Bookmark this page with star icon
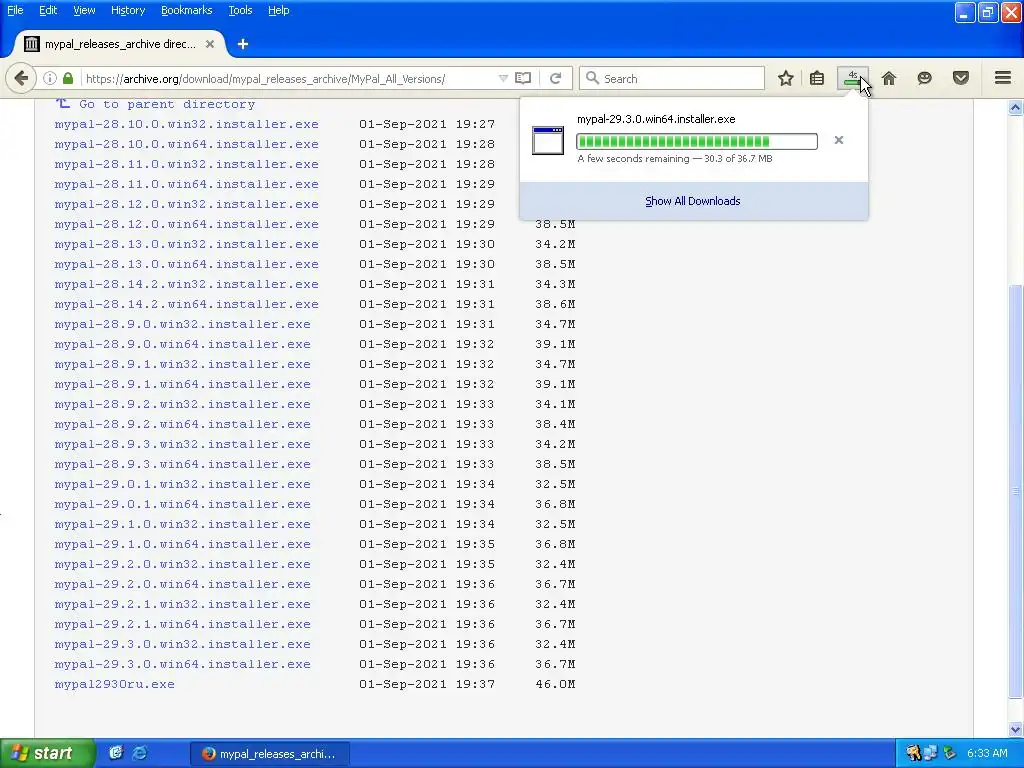Image resolution: width=1024 pixels, height=768 pixels. click(786, 78)
